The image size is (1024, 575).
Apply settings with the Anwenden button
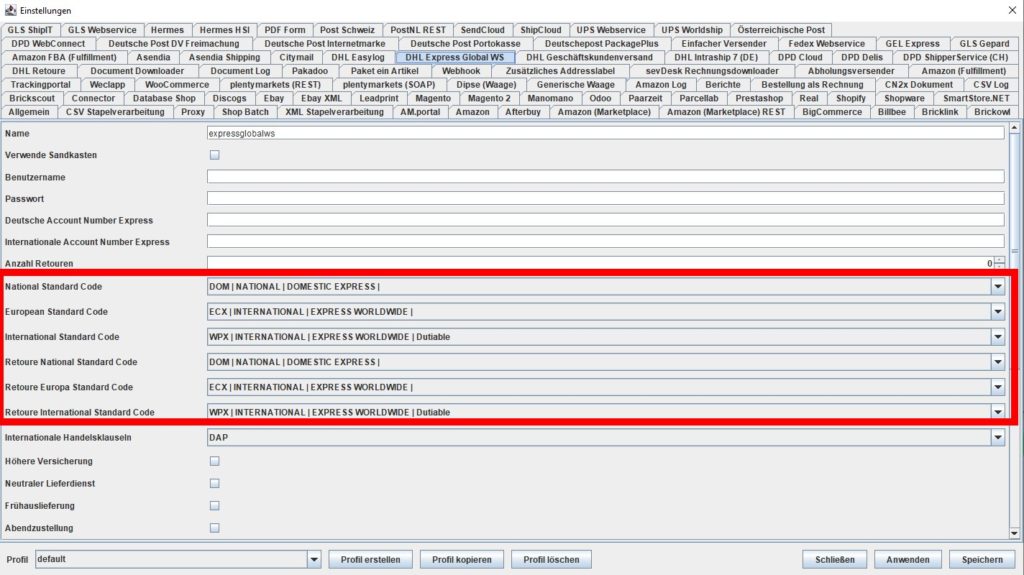pyautogui.click(x=908, y=559)
